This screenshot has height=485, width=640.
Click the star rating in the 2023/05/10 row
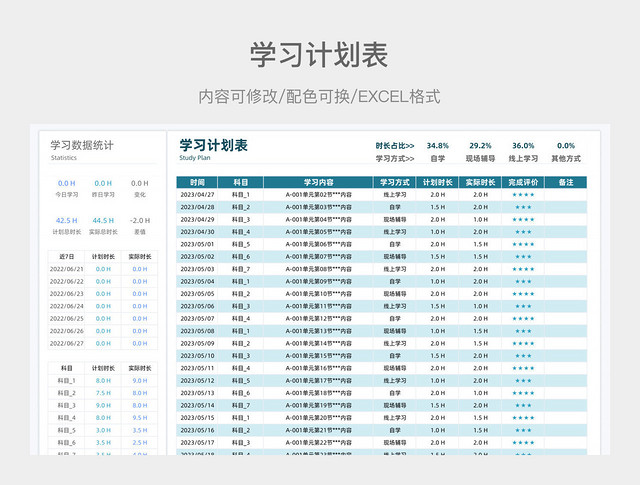point(523,356)
